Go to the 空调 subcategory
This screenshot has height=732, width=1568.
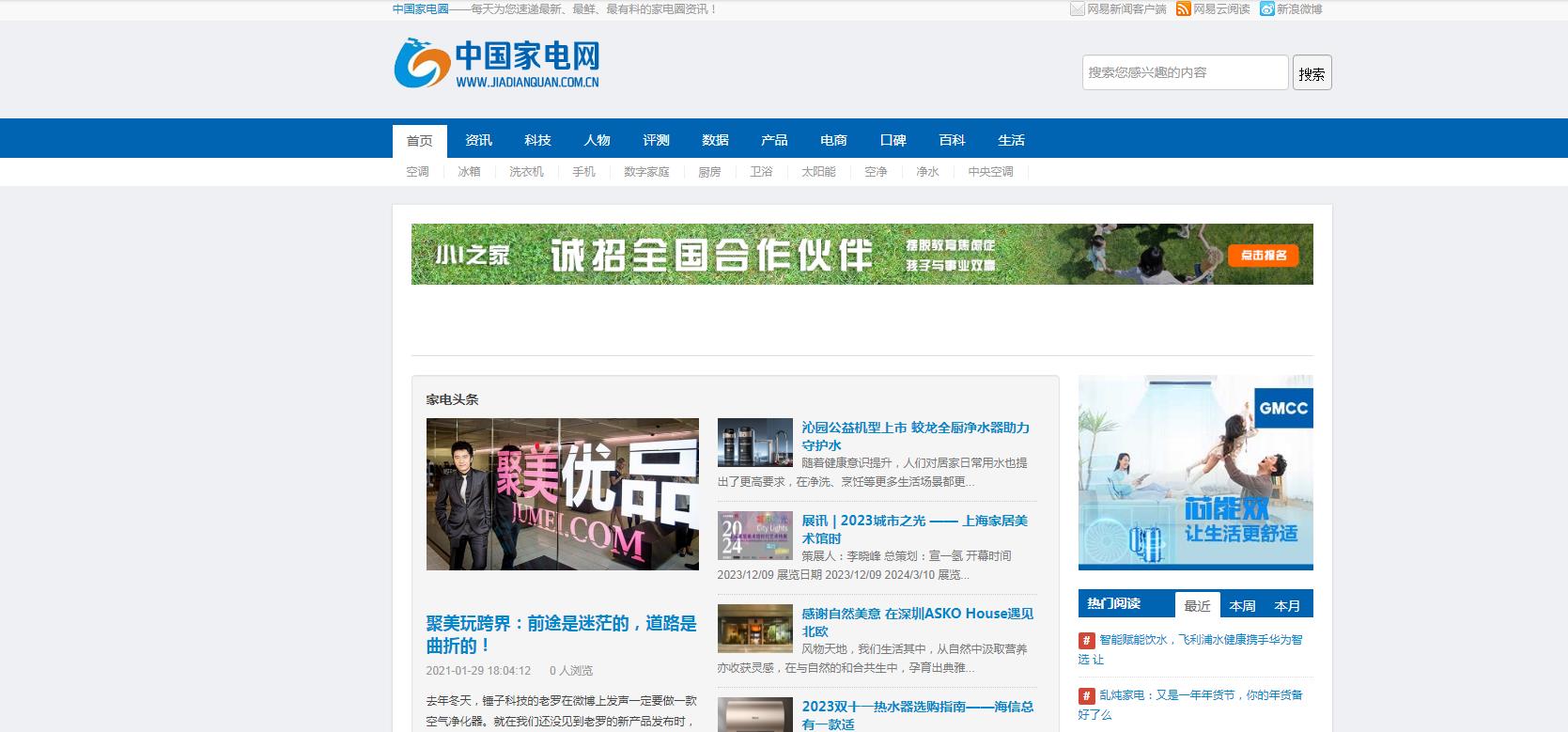pos(417,172)
